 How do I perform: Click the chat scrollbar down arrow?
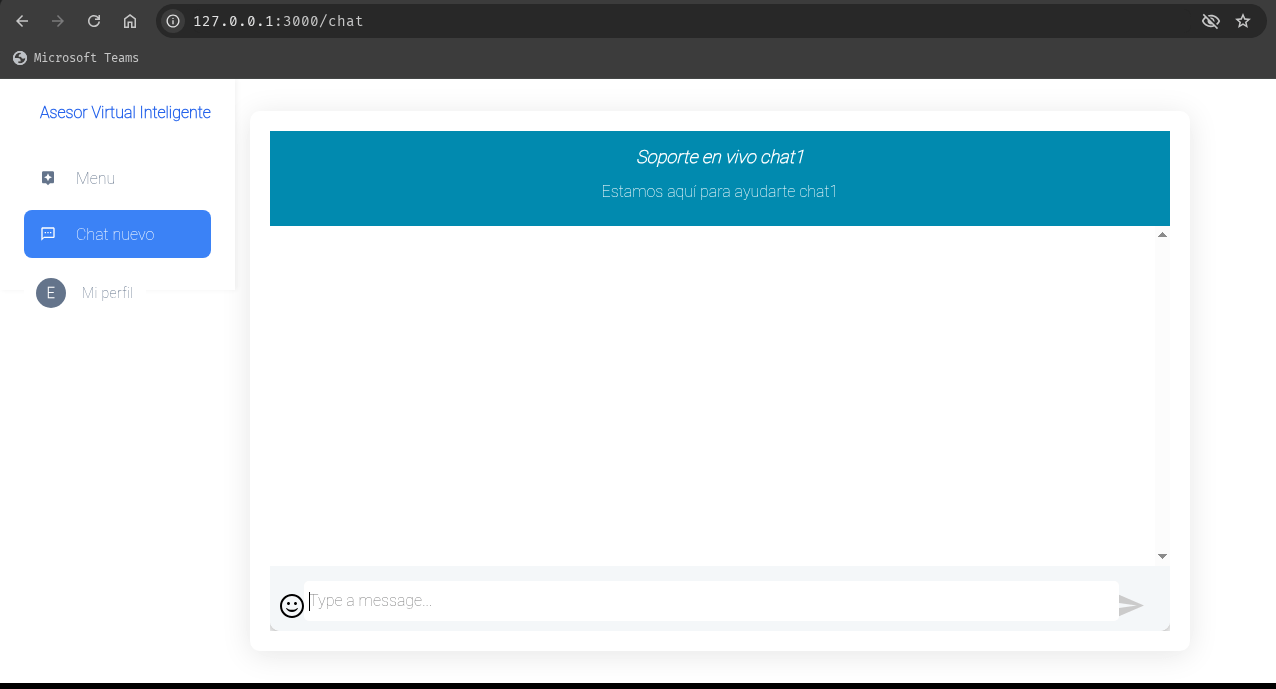[1162, 556]
